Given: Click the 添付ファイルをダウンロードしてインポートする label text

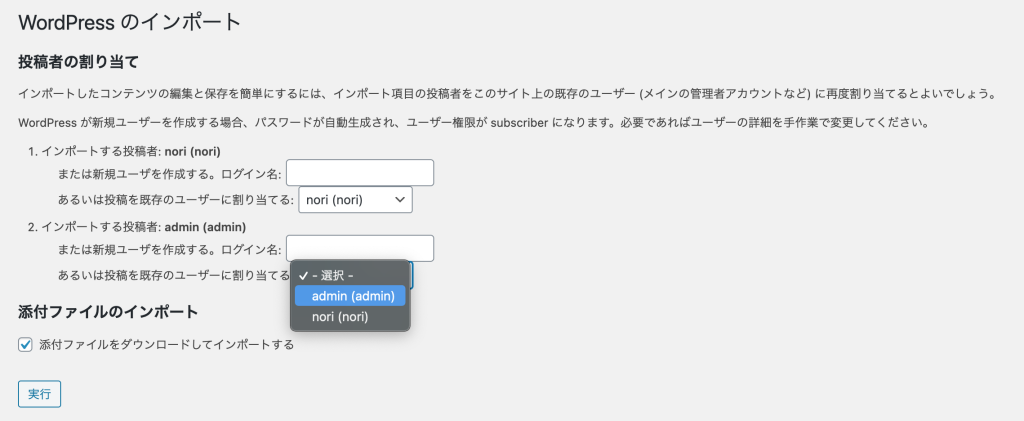Looking at the screenshot, I should click(166, 345).
